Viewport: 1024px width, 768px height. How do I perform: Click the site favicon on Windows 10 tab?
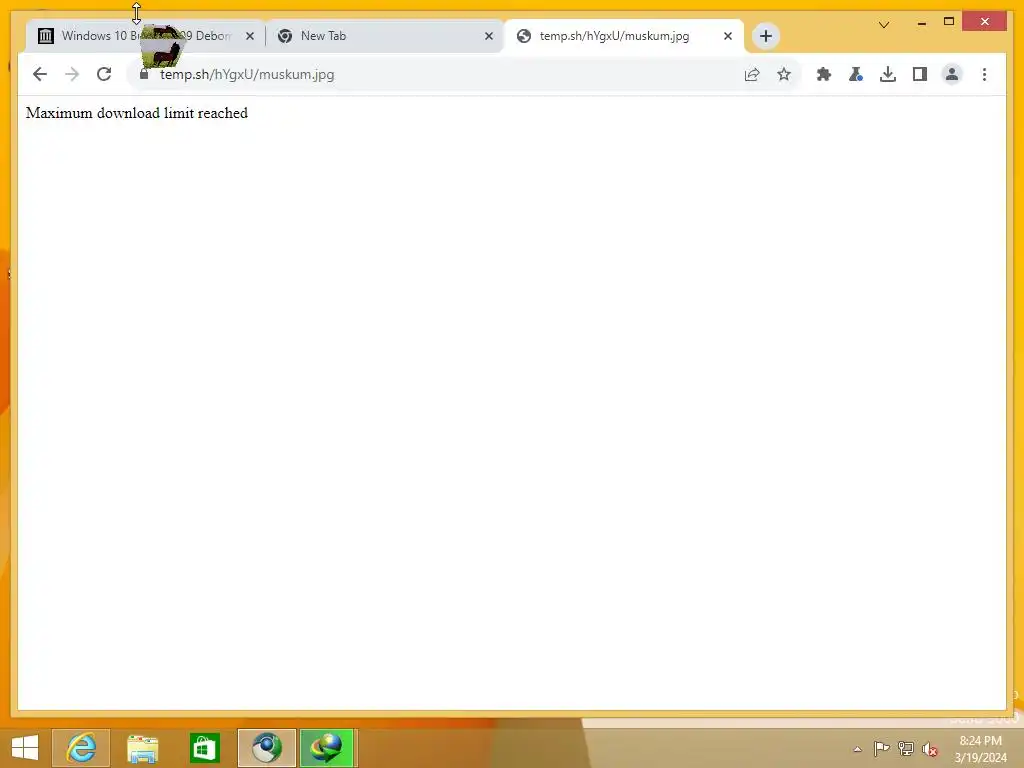tap(46, 36)
